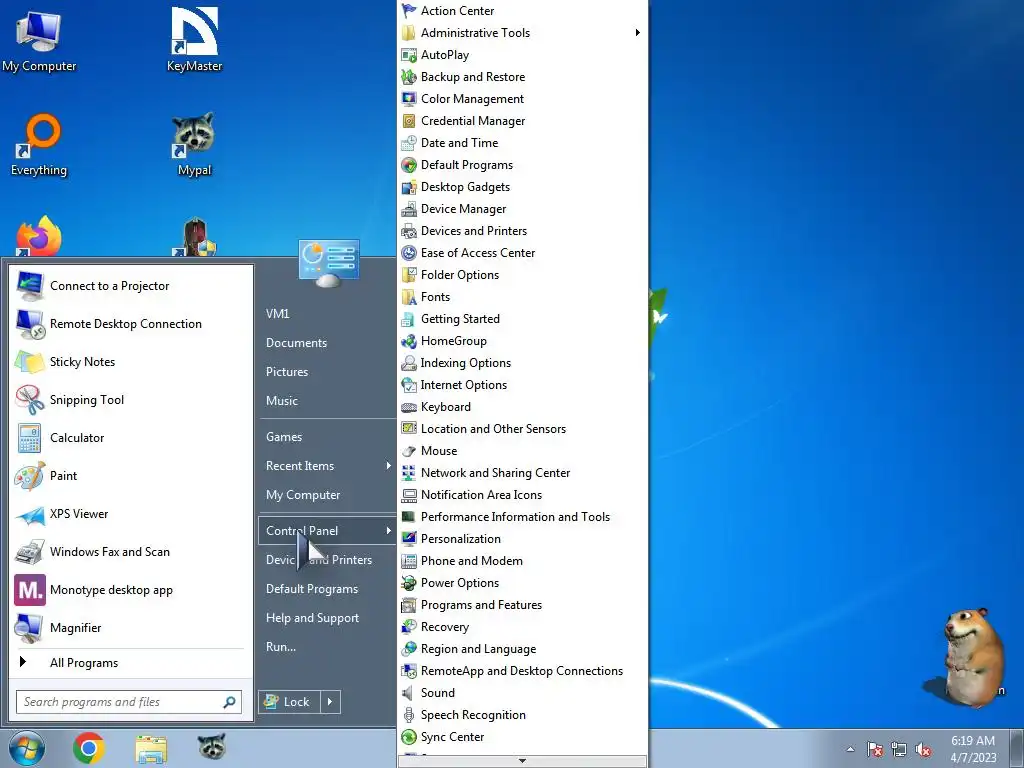Open the My Computer desktop icon
Screen dimensions: 1024x768
click(x=39, y=40)
